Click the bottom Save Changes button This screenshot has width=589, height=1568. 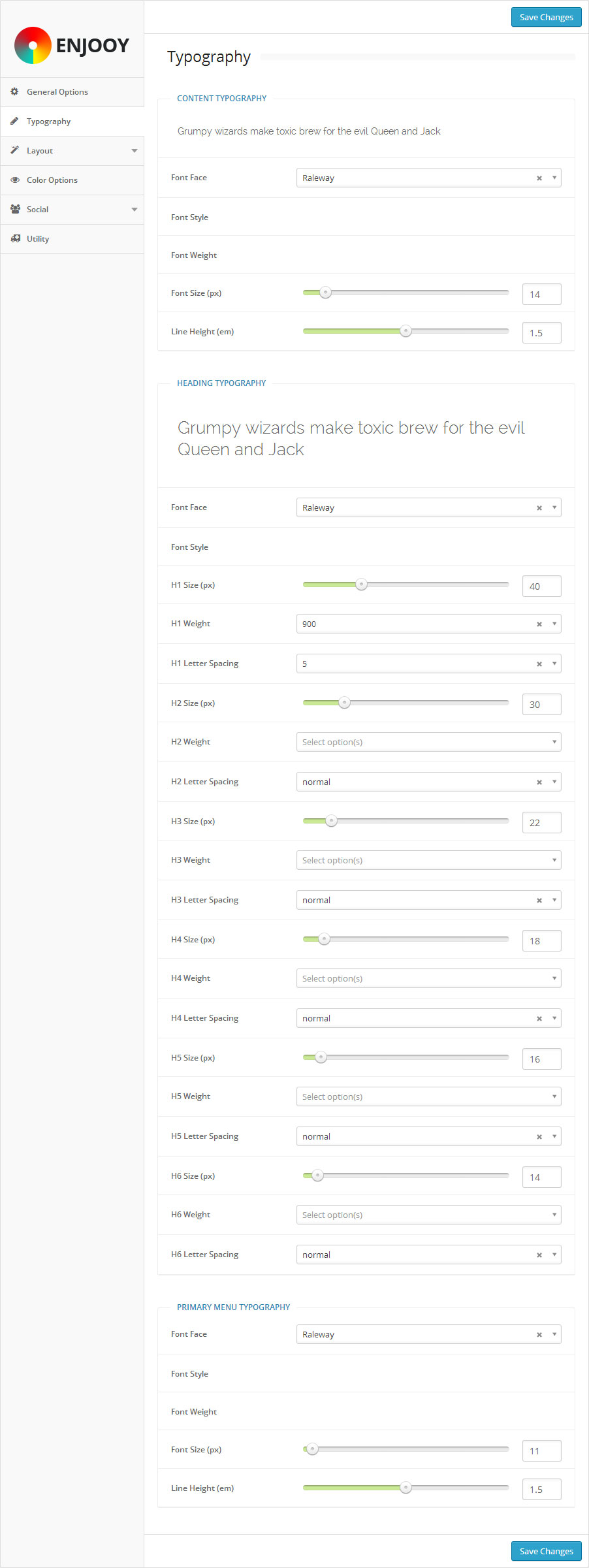(546, 1551)
